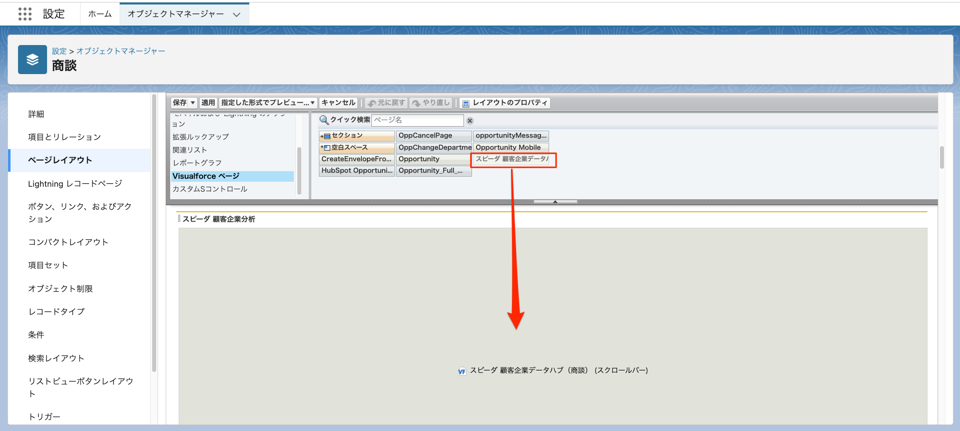Click the clear quick search icon
The height and width of the screenshot is (431, 960).
pyautogui.click(x=470, y=121)
